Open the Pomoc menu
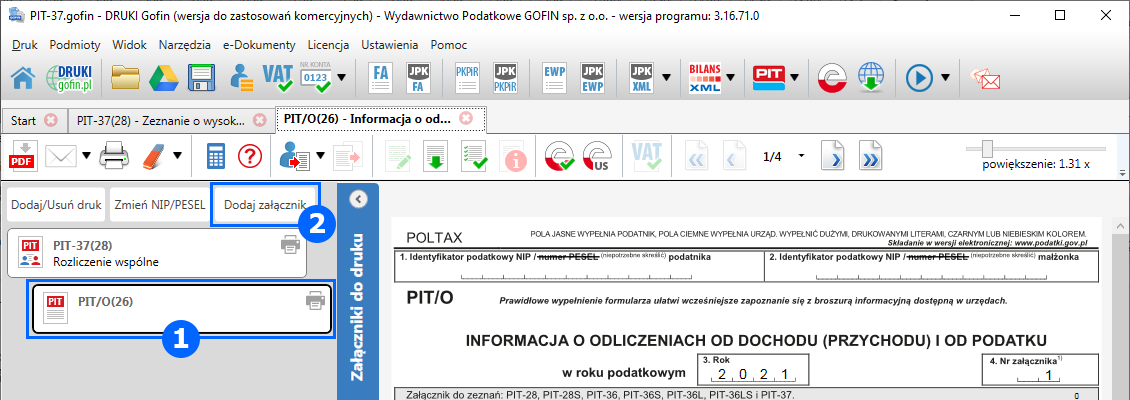The width and height of the screenshot is (1130, 400). coord(449,45)
